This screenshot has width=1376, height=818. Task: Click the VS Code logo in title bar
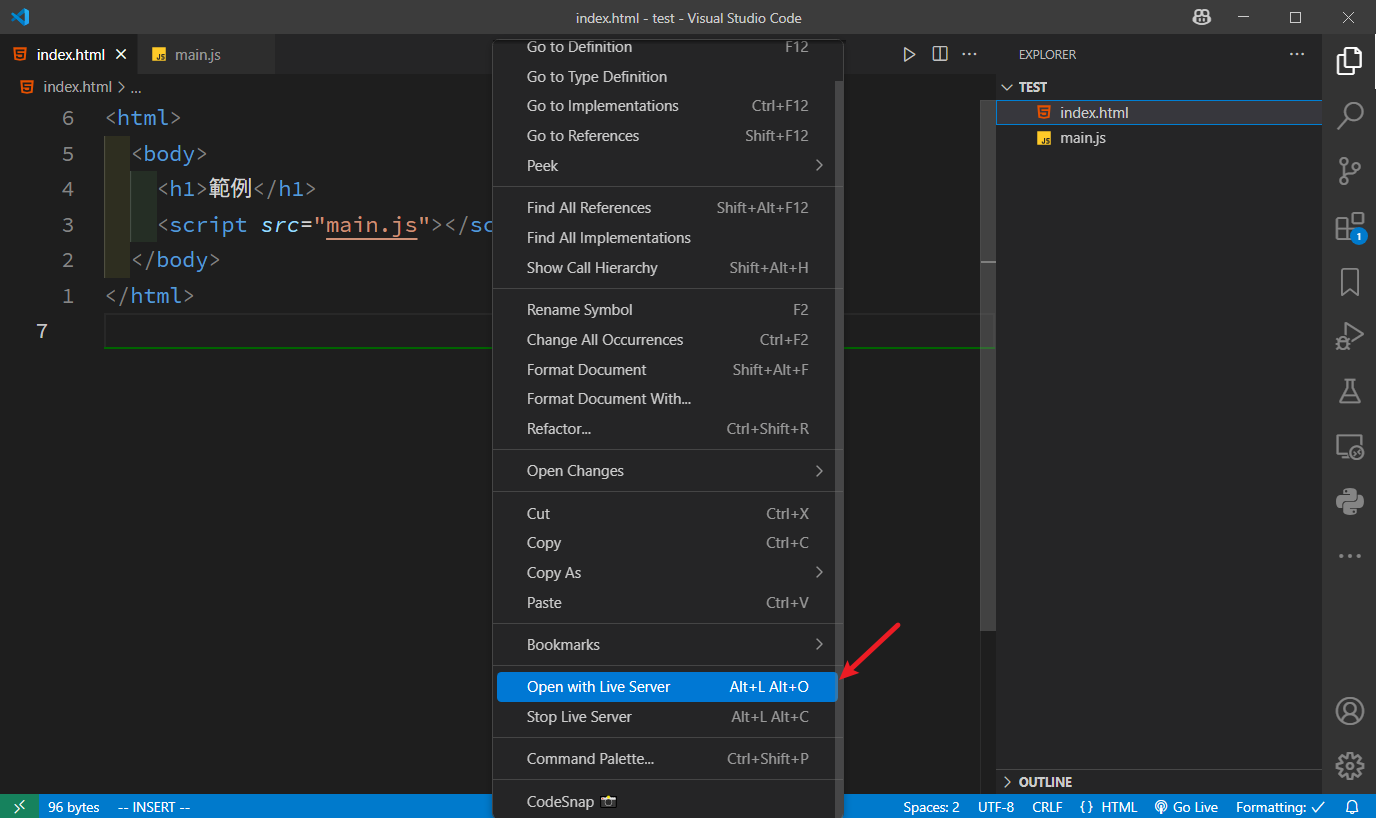pos(20,17)
